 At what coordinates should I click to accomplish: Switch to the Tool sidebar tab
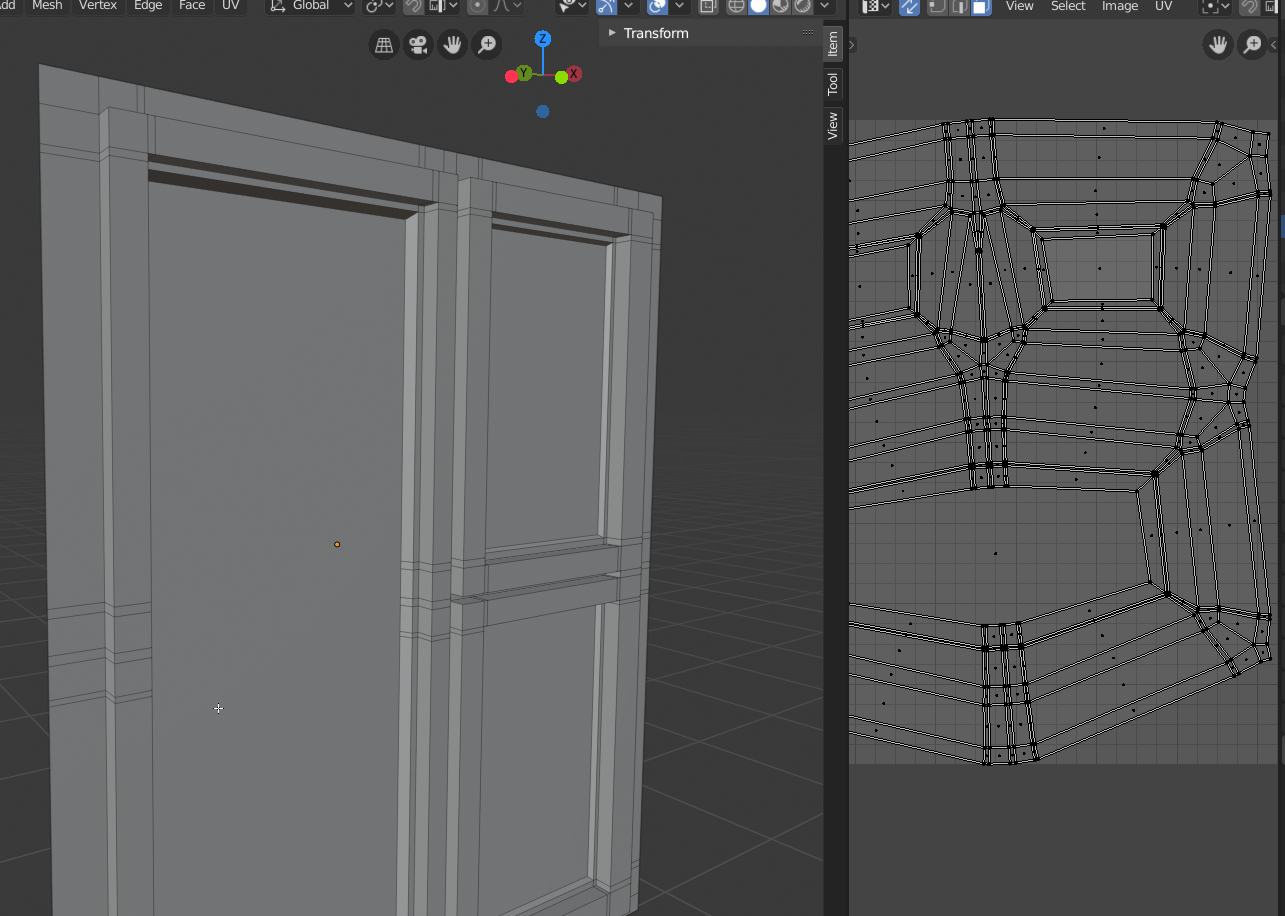(832, 84)
